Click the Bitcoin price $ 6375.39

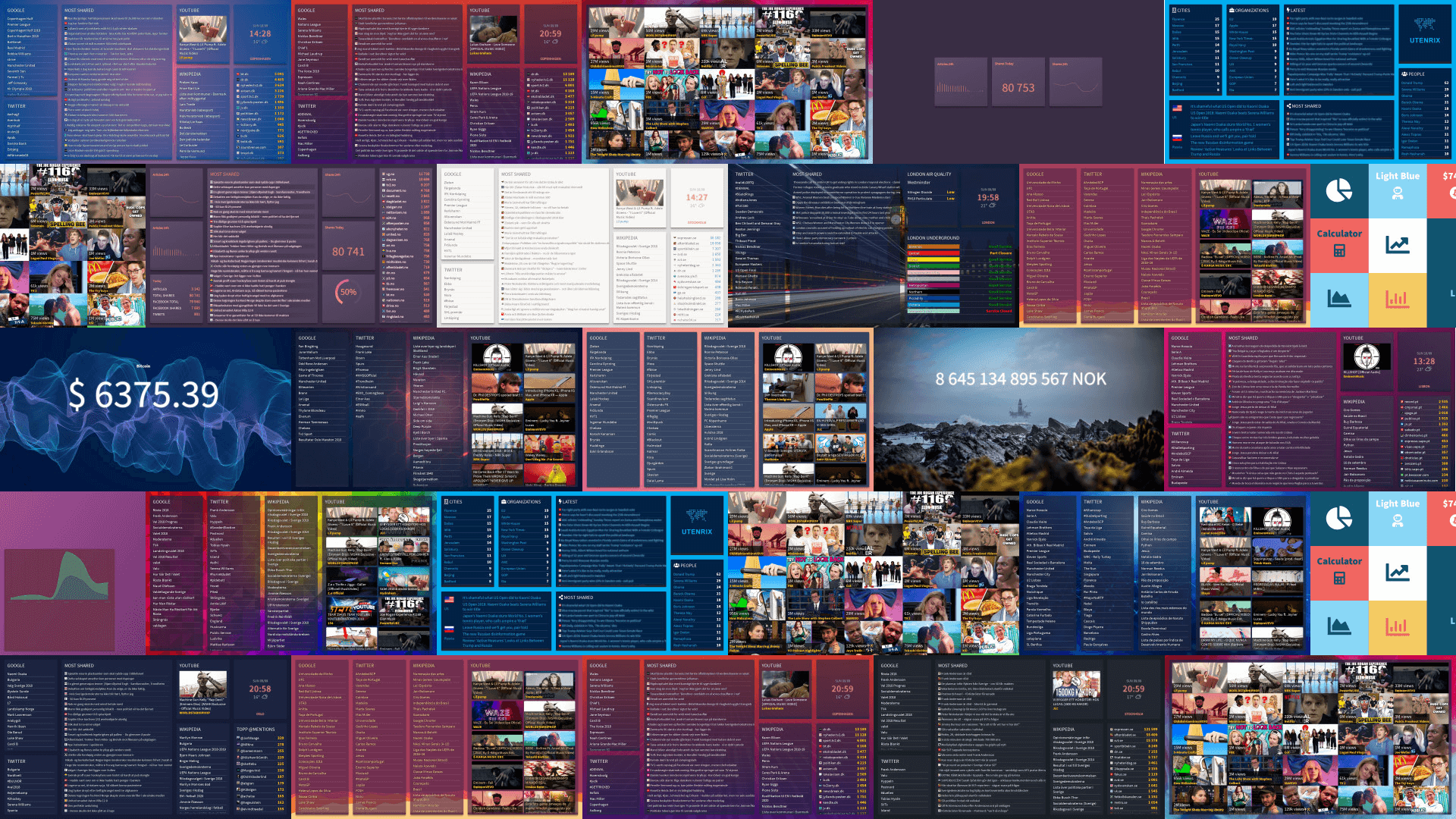point(144,394)
